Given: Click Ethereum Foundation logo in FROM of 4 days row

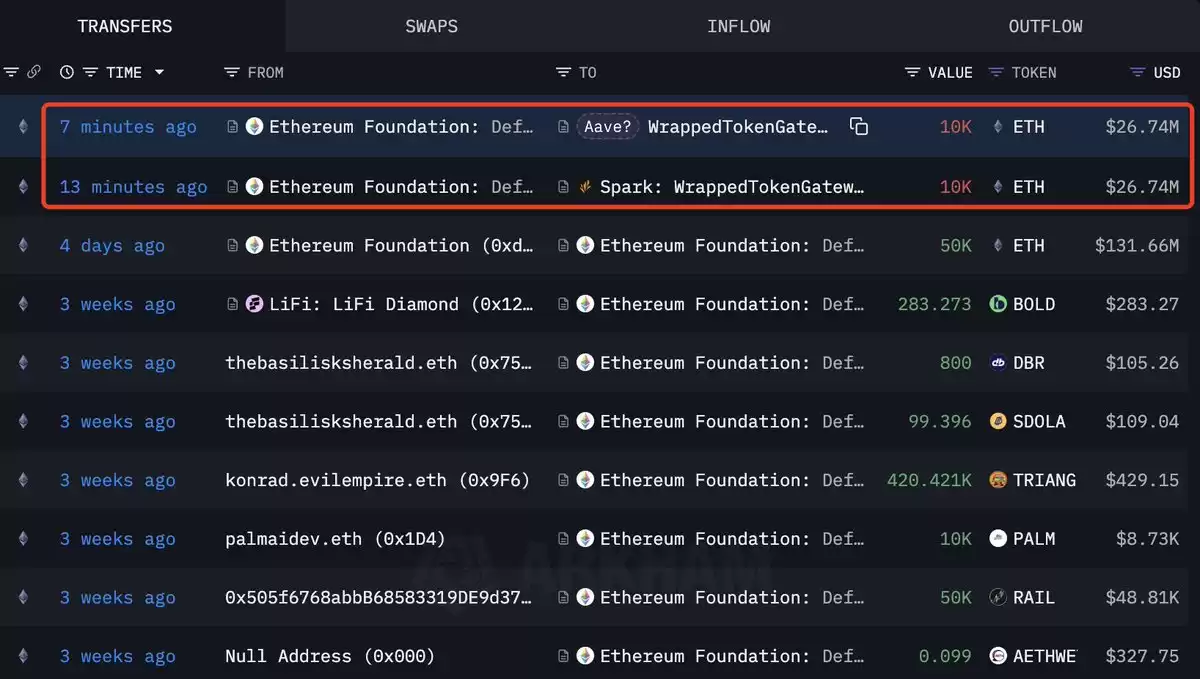Looking at the screenshot, I should (254, 246).
